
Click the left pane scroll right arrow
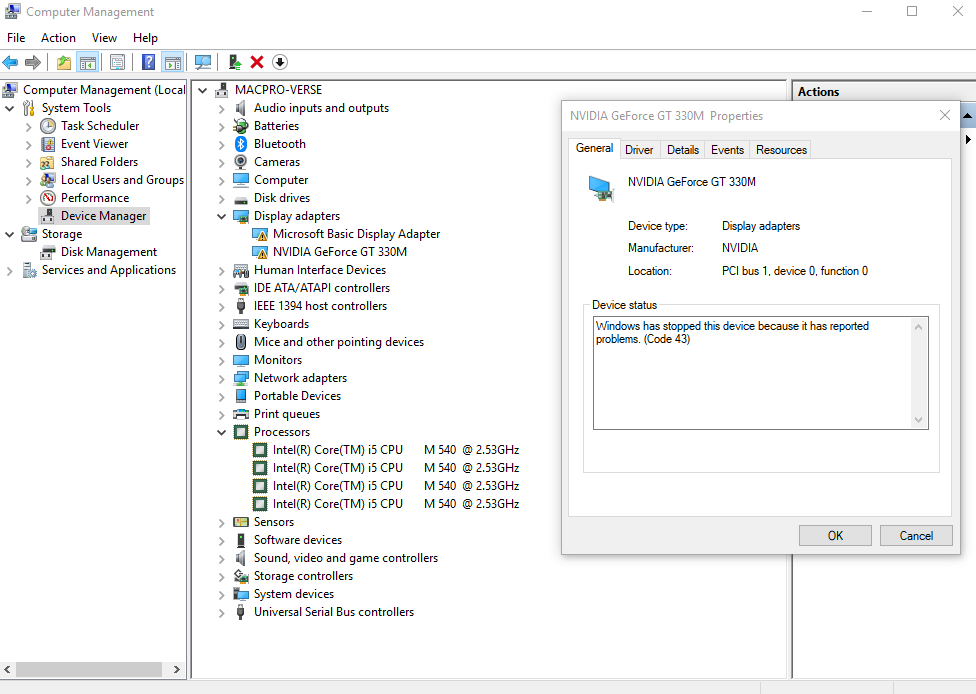177,670
